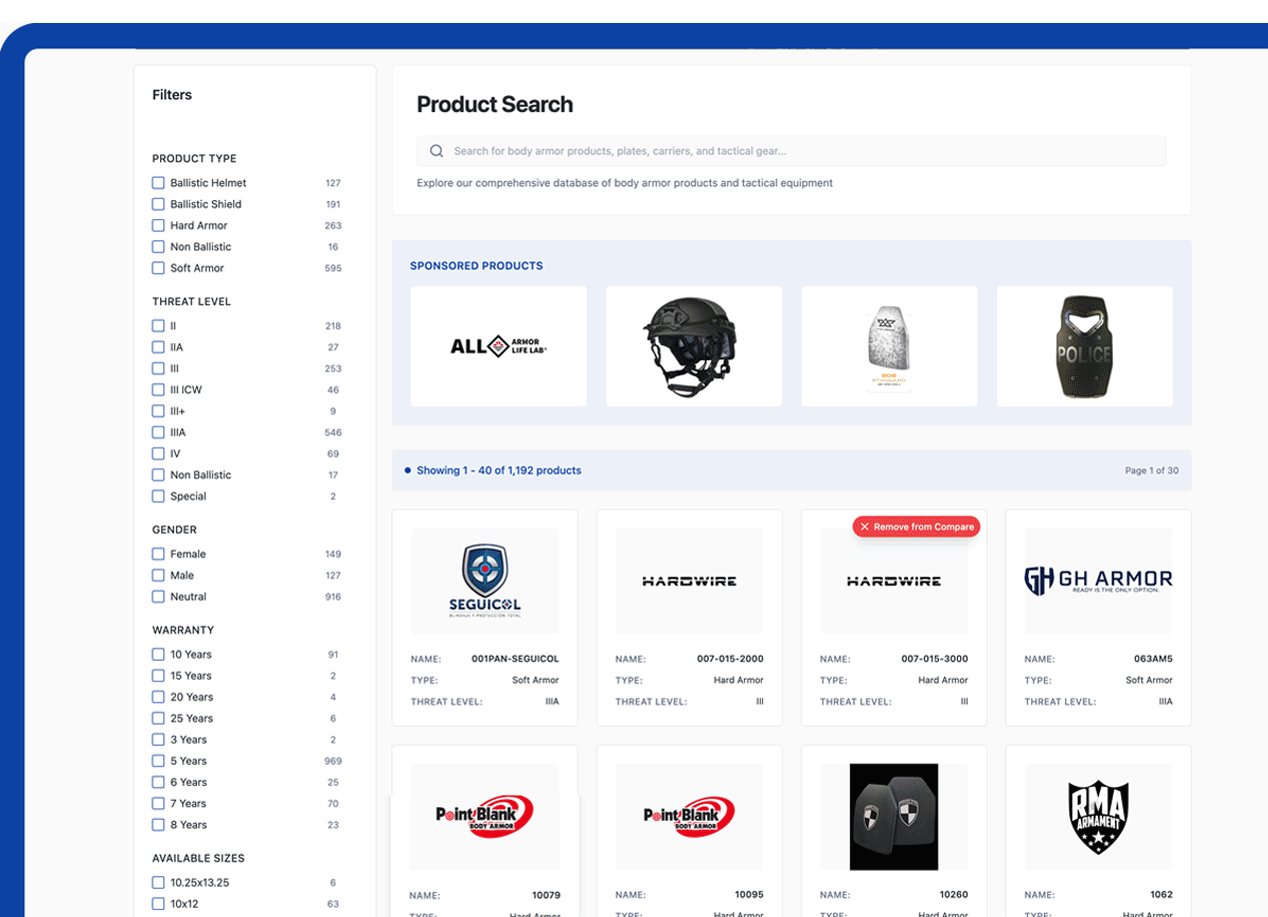Check the 10 Years warranty filter
This screenshot has width=1268, height=917.
[x=158, y=654]
